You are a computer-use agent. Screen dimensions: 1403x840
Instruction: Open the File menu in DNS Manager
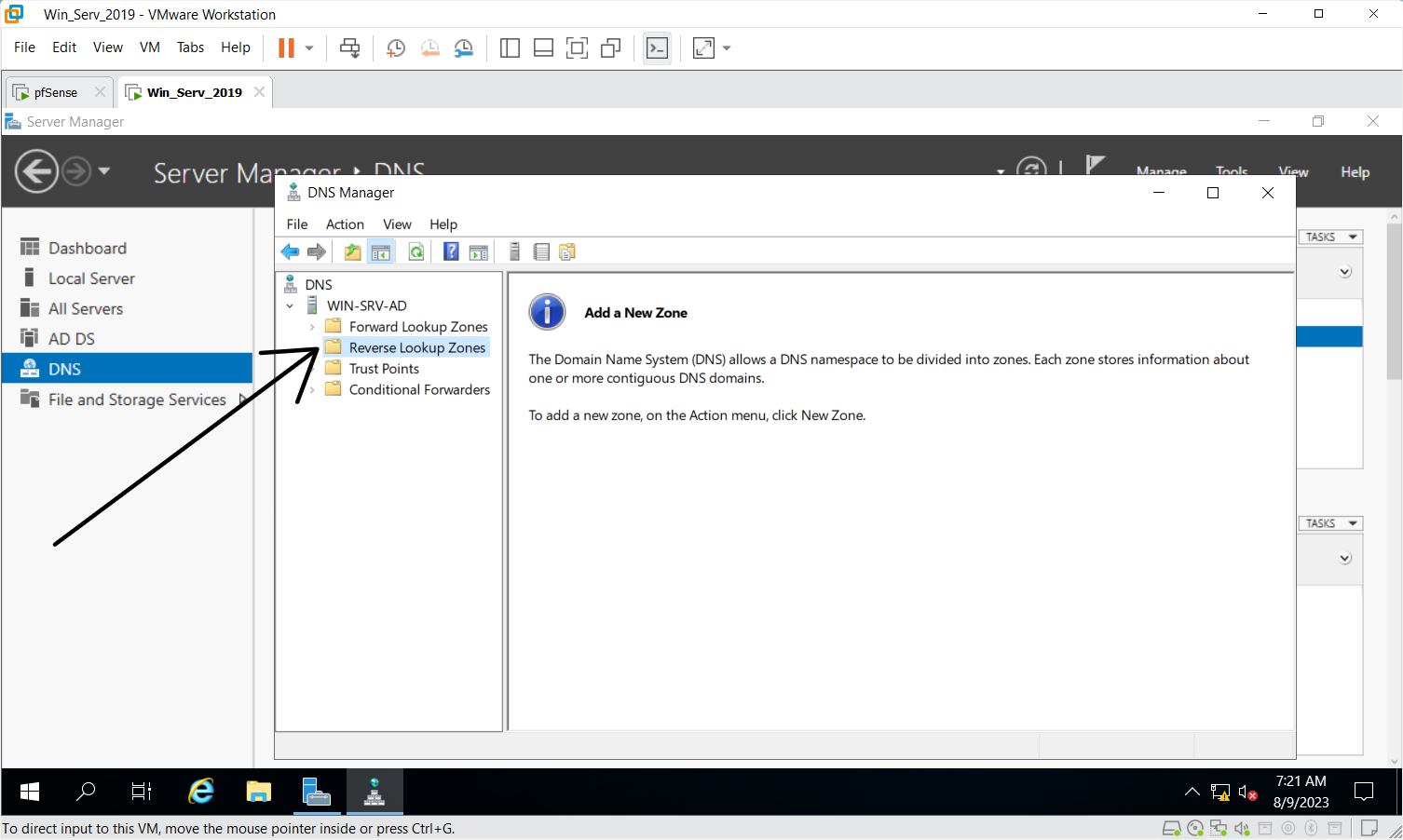pyautogui.click(x=297, y=224)
